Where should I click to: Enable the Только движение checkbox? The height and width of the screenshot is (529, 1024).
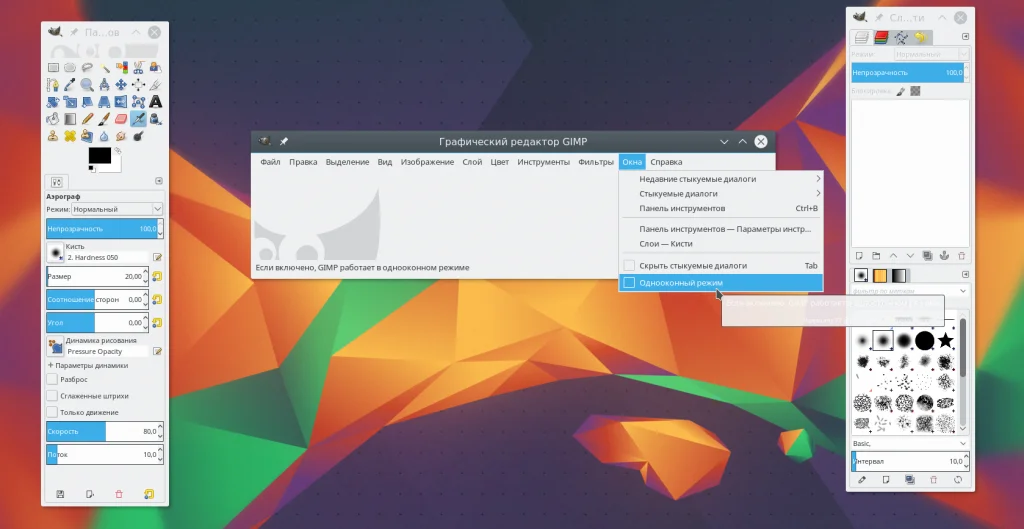[x=52, y=412]
